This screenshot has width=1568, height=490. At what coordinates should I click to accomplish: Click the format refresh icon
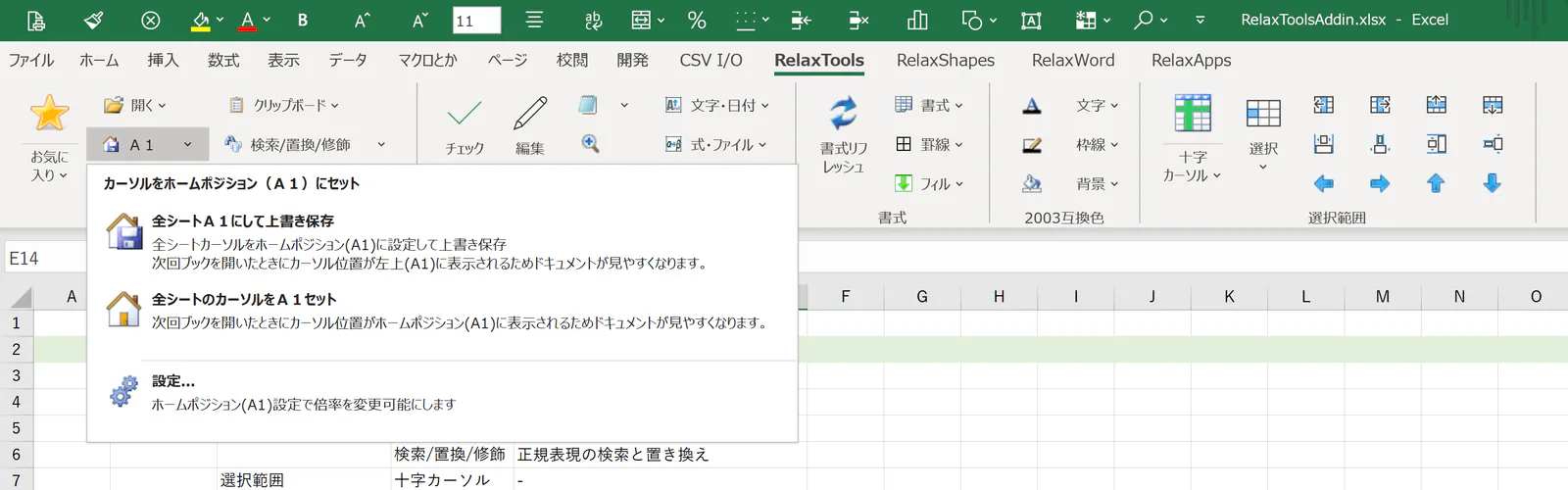843,114
